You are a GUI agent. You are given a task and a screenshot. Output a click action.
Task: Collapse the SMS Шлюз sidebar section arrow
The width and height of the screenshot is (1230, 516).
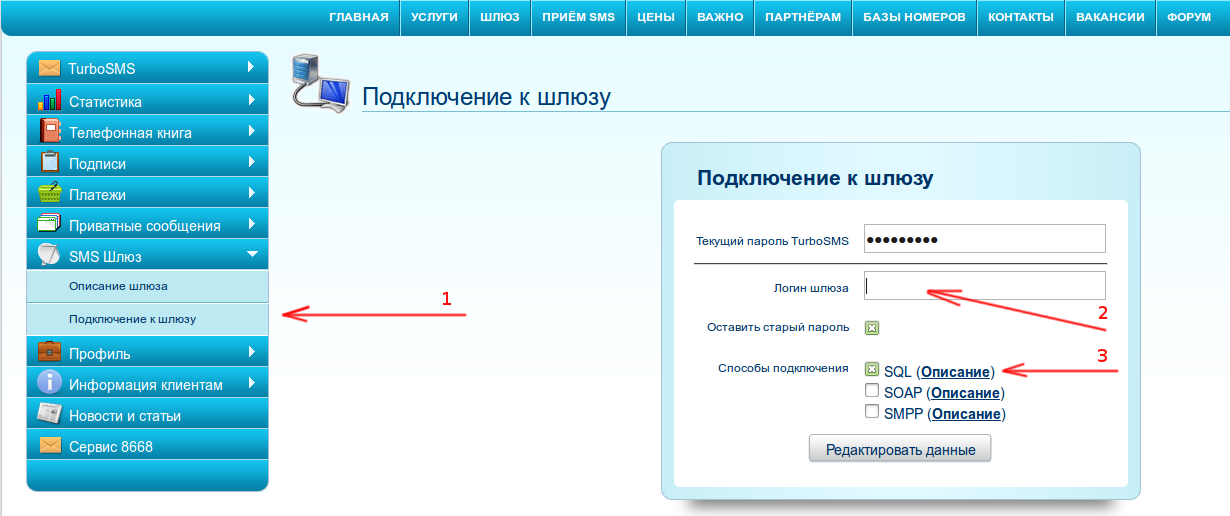[x=252, y=255]
